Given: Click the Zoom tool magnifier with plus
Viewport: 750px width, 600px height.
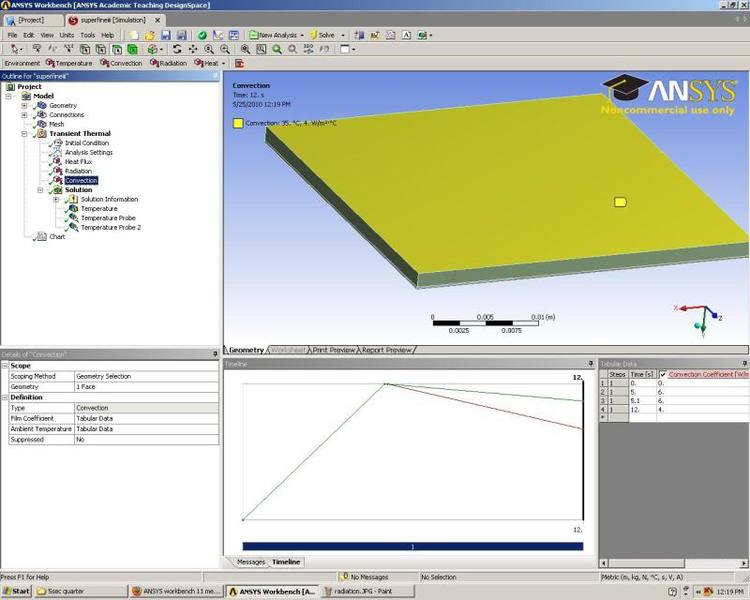Looking at the screenshot, I should coord(209,49).
